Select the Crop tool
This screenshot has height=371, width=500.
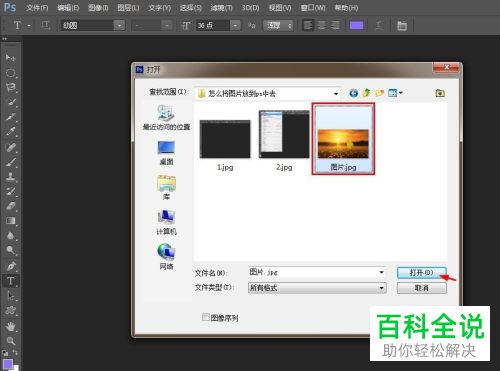coord(10,117)
